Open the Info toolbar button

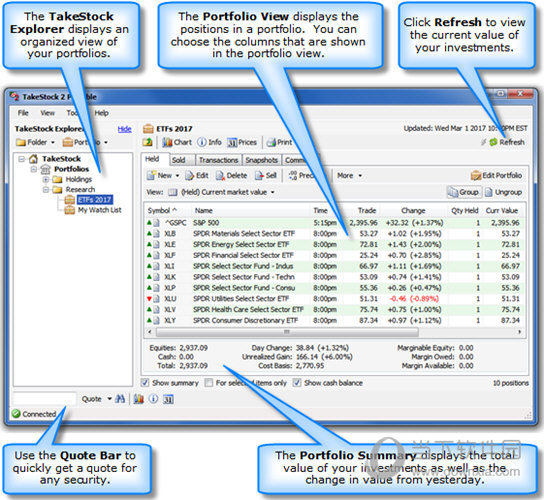(x=209, y=142)
